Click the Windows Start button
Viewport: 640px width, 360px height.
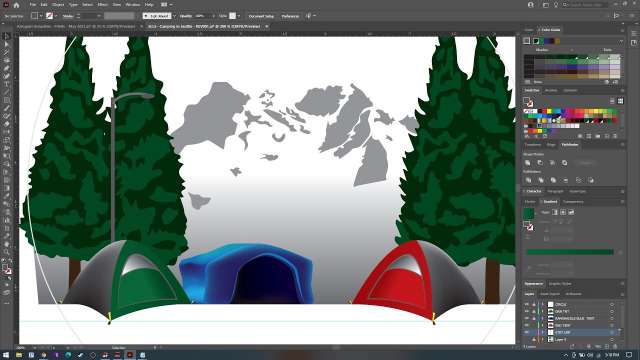click(x=6, y=355)
